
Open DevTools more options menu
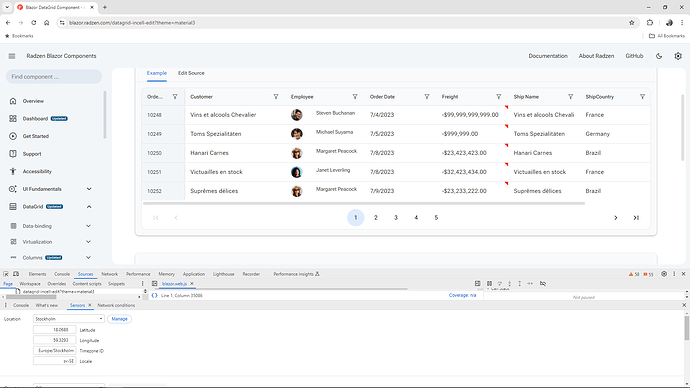pyautogui.click(x=674, y=274)
